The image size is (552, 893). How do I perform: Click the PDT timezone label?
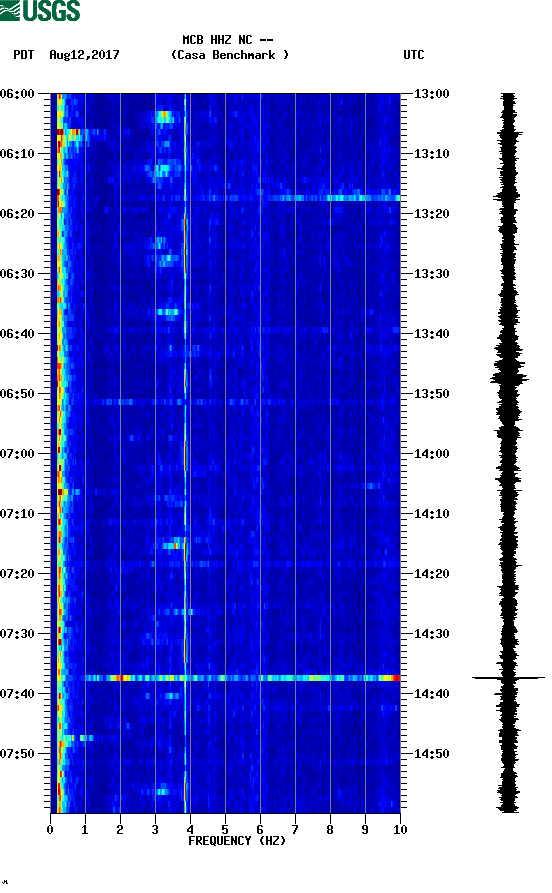coord(24,55)
